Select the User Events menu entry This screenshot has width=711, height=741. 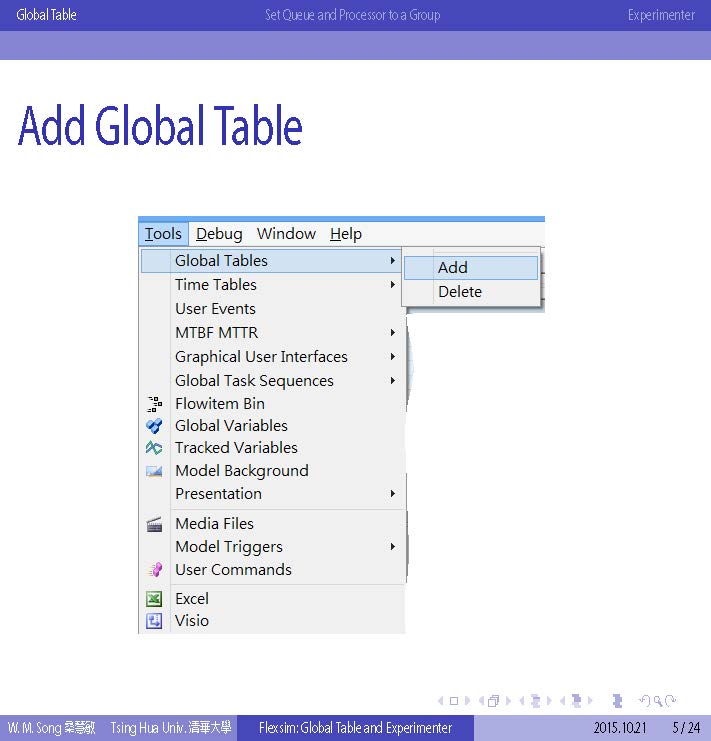pos(215,309)
